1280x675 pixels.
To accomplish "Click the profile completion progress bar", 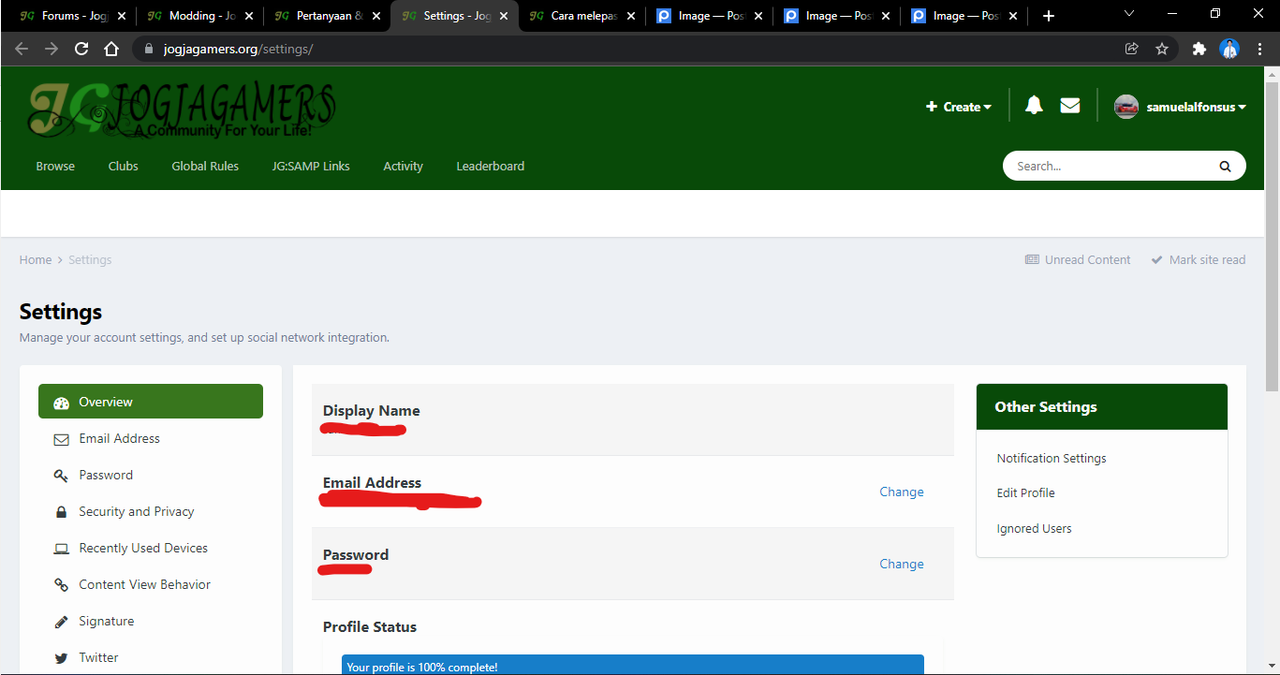I will [633, 665].
